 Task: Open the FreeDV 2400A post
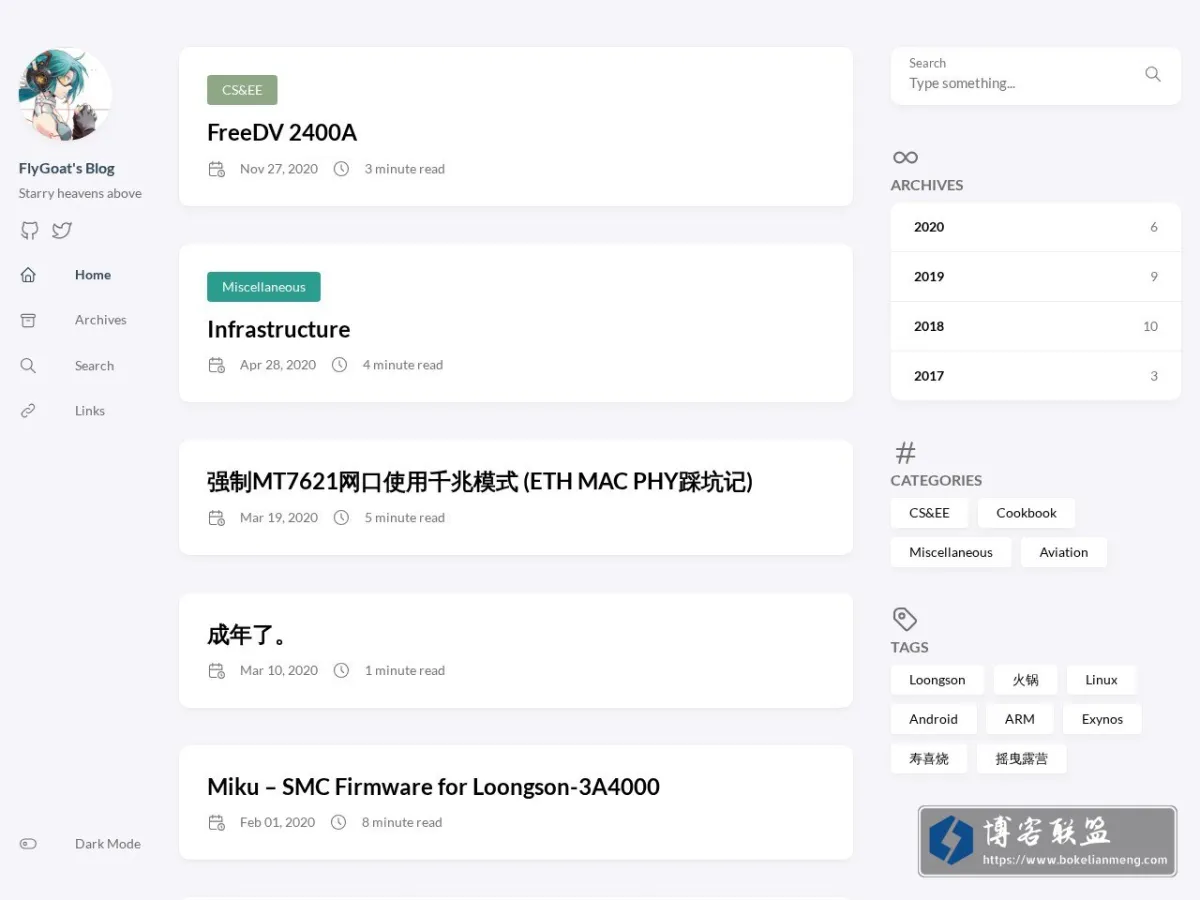[282, 133]
